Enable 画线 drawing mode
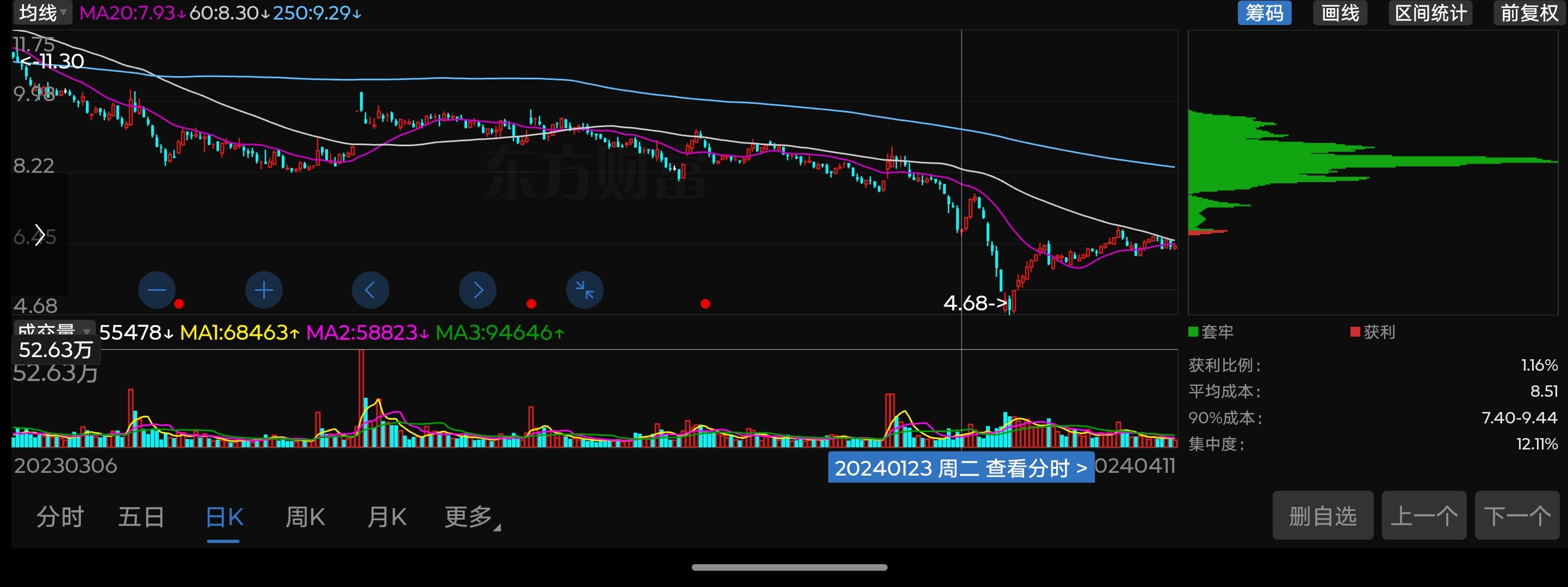1568x587 pixels. 1340,13
